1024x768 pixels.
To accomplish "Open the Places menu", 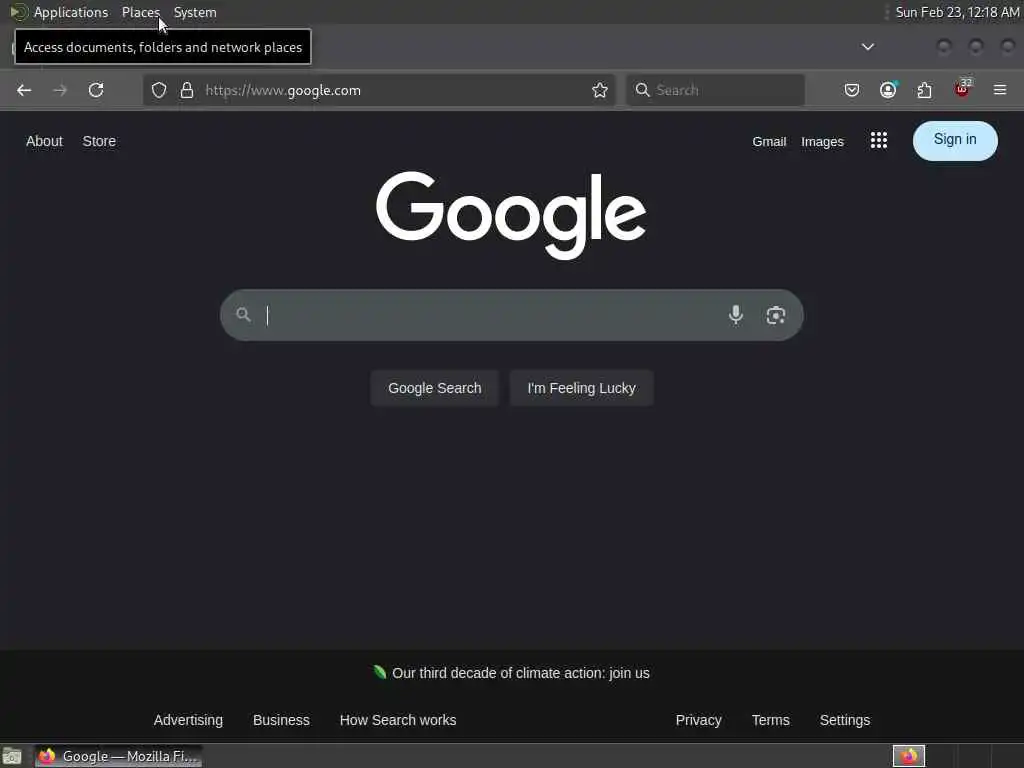I will [x=140, y=12].
